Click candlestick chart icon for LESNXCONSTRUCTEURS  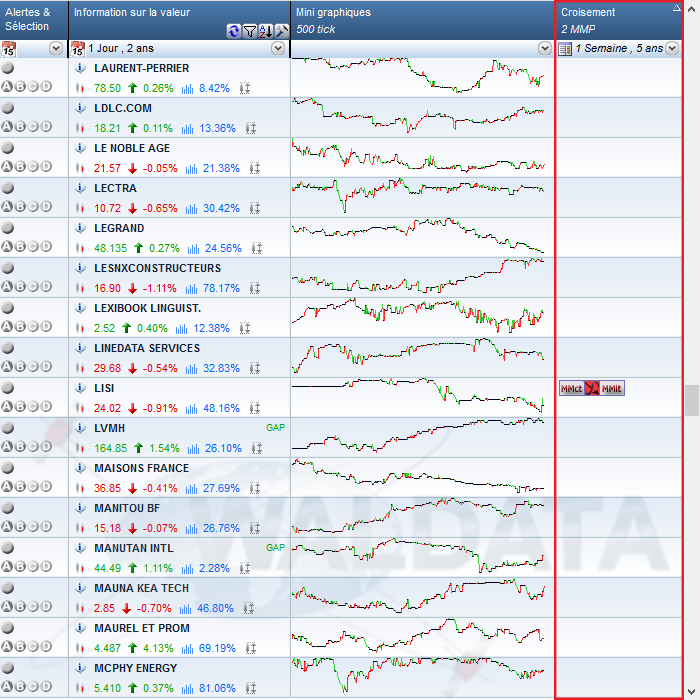[80, 288]
